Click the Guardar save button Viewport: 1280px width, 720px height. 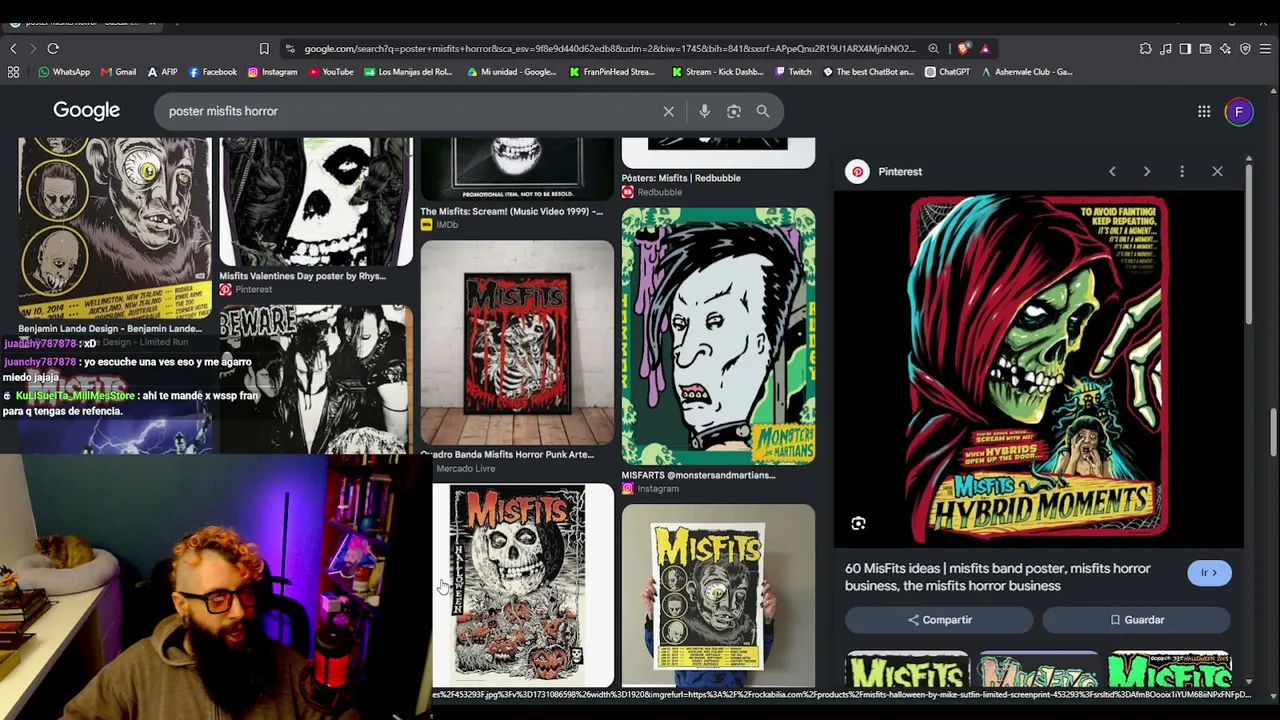(1137, 620)
